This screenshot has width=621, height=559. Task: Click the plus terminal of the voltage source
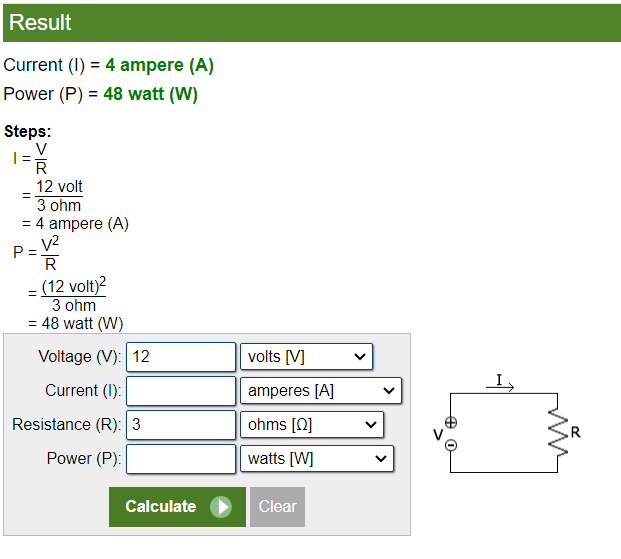pyautogui.click(x=451, y=423)
